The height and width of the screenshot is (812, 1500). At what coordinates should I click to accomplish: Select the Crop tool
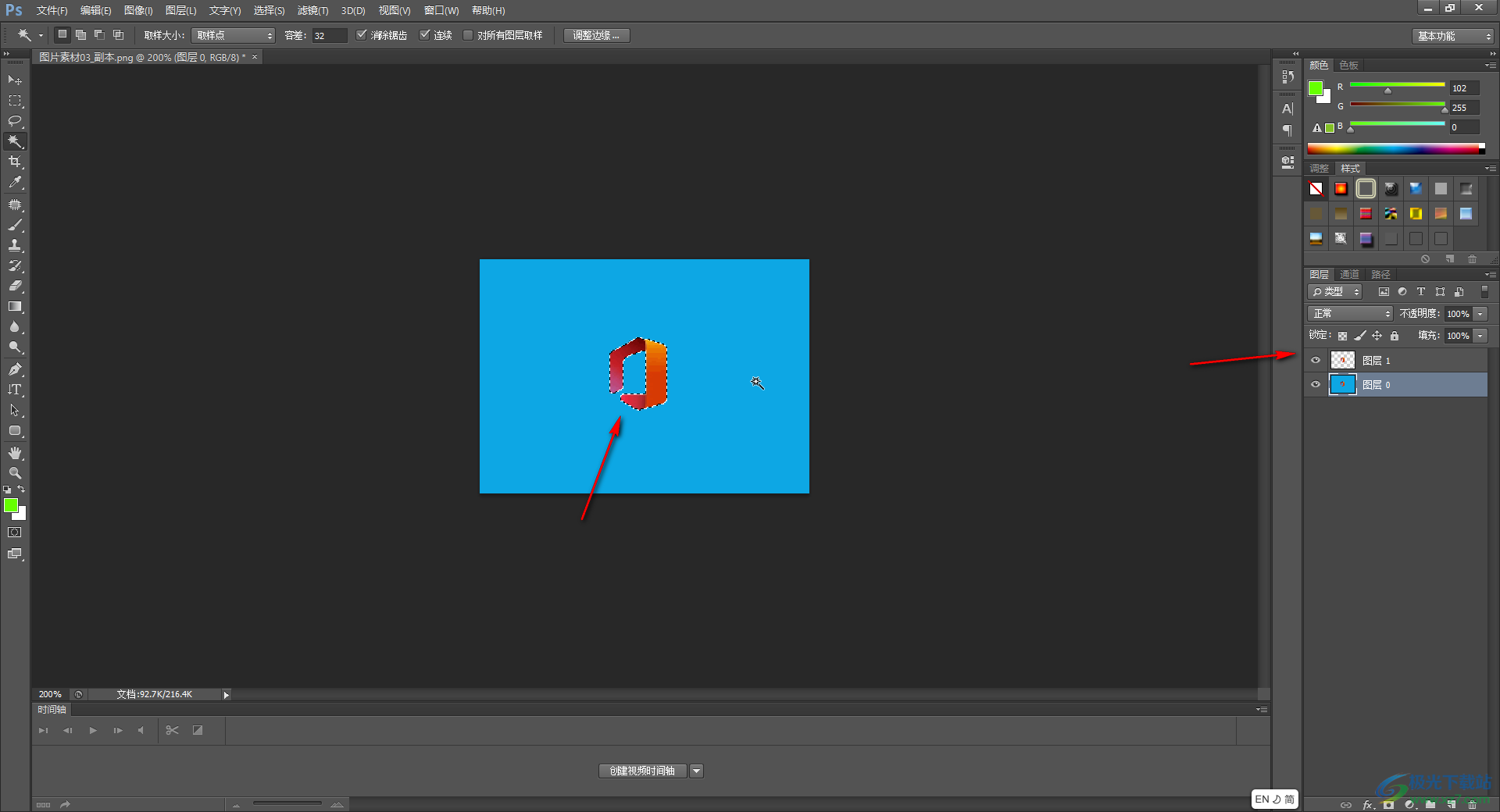coord(15,162)
